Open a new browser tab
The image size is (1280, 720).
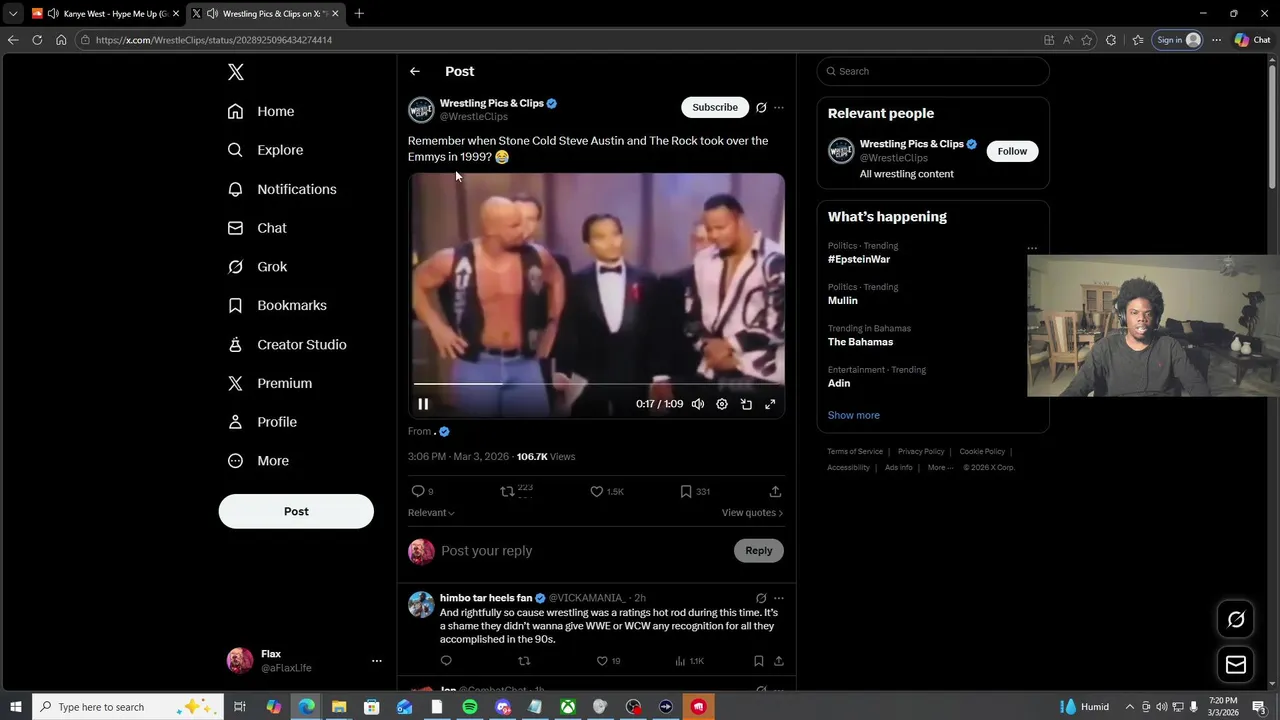coord(359,14)
